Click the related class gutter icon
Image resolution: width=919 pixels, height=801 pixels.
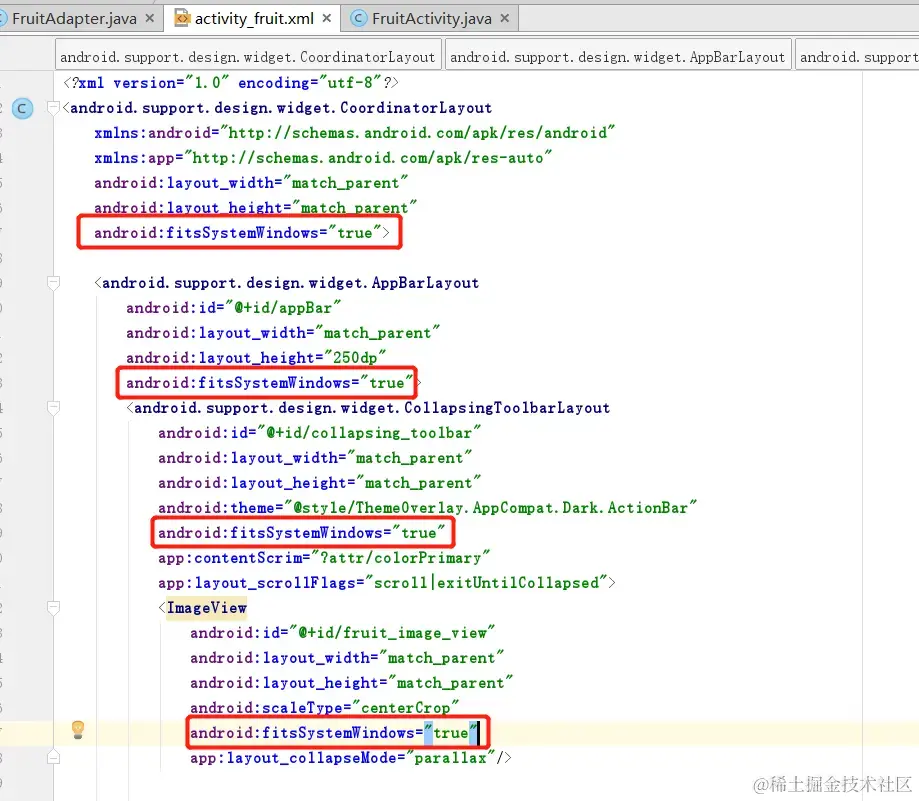pyautogui.click(x=22, y=108)
